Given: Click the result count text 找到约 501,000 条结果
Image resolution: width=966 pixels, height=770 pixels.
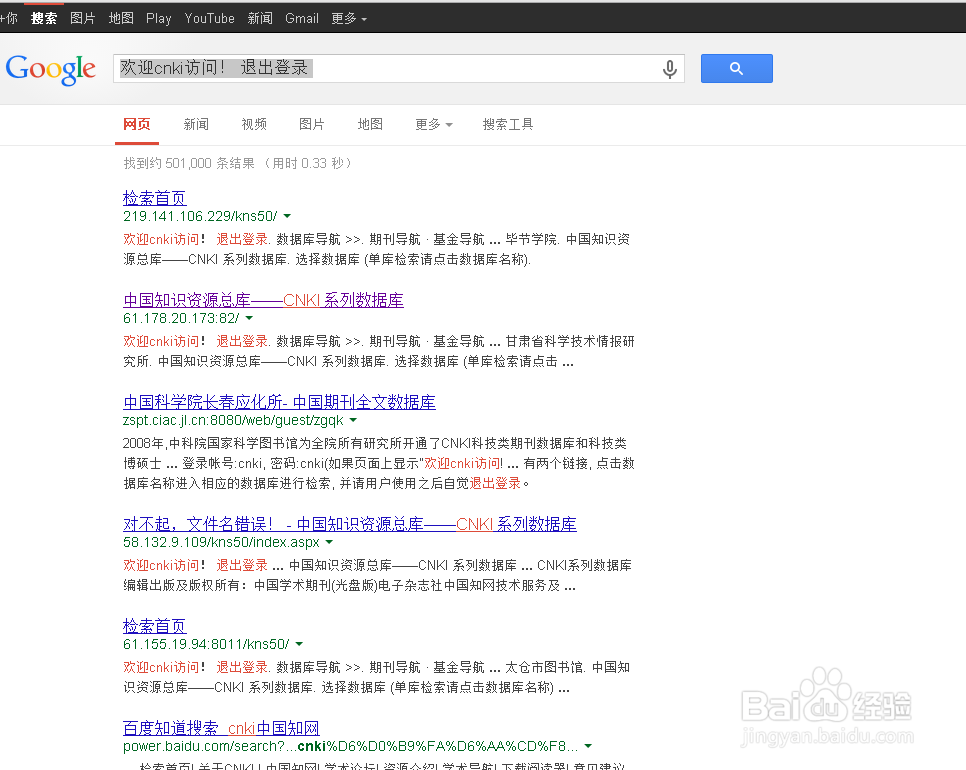Looking at the screenshot, I should [189, 163].
